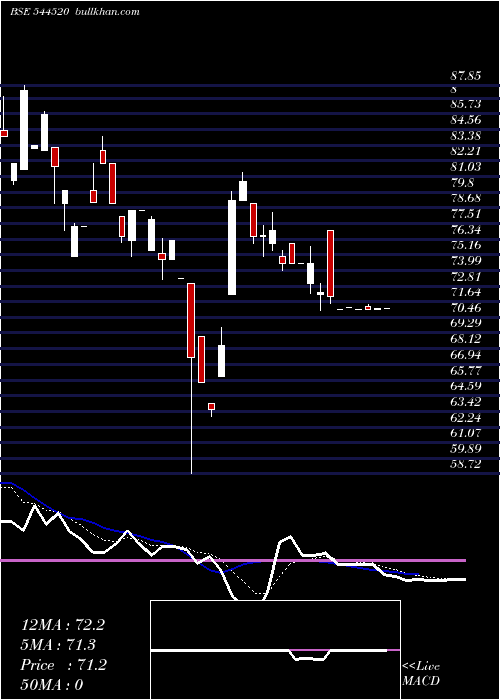The image size is (500, 700).
Task: Click the MACD histogram box
Action: pyautogui.click(x=275, y=650)
